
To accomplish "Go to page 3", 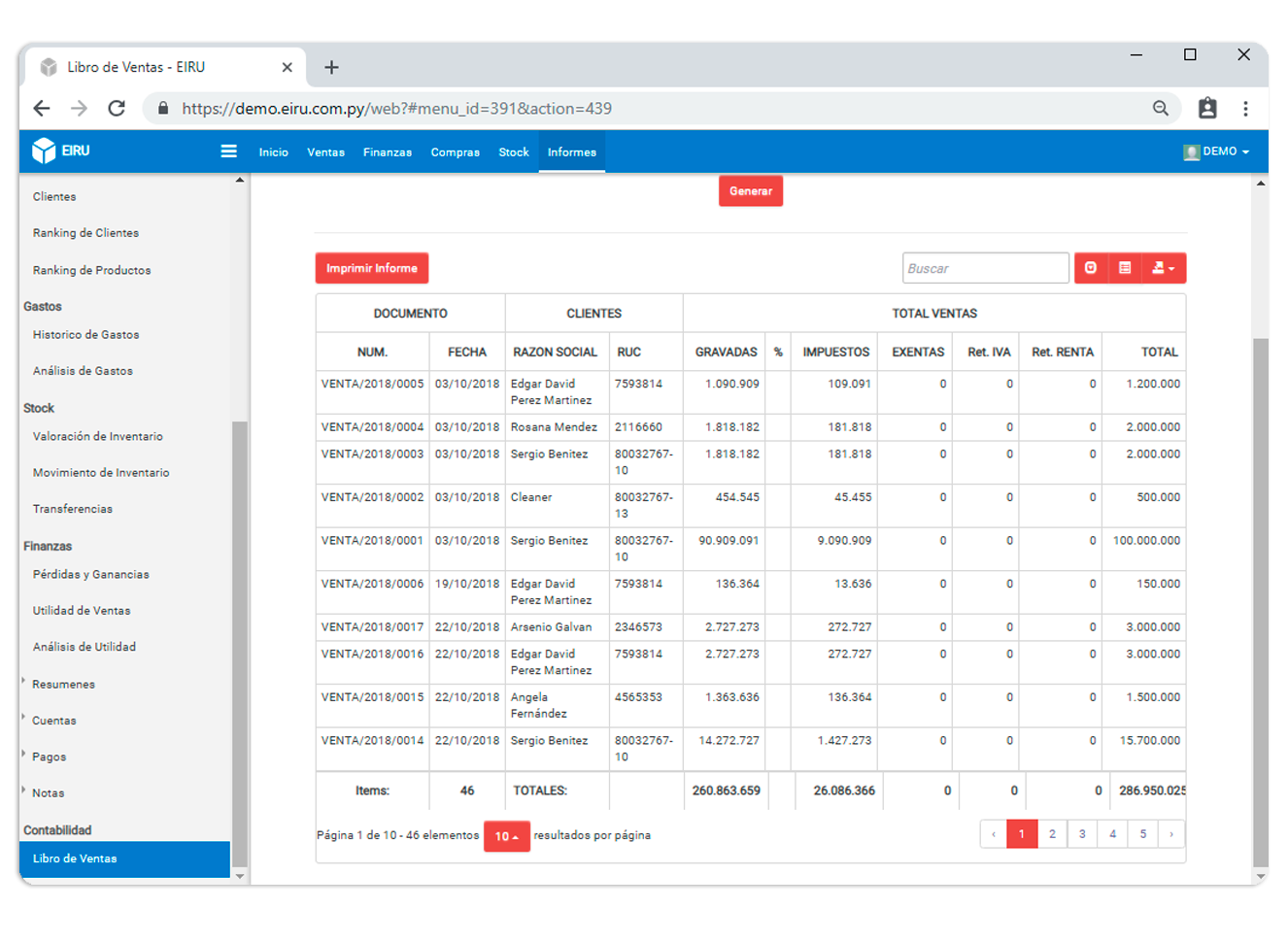I will [x=1082, y=834].
